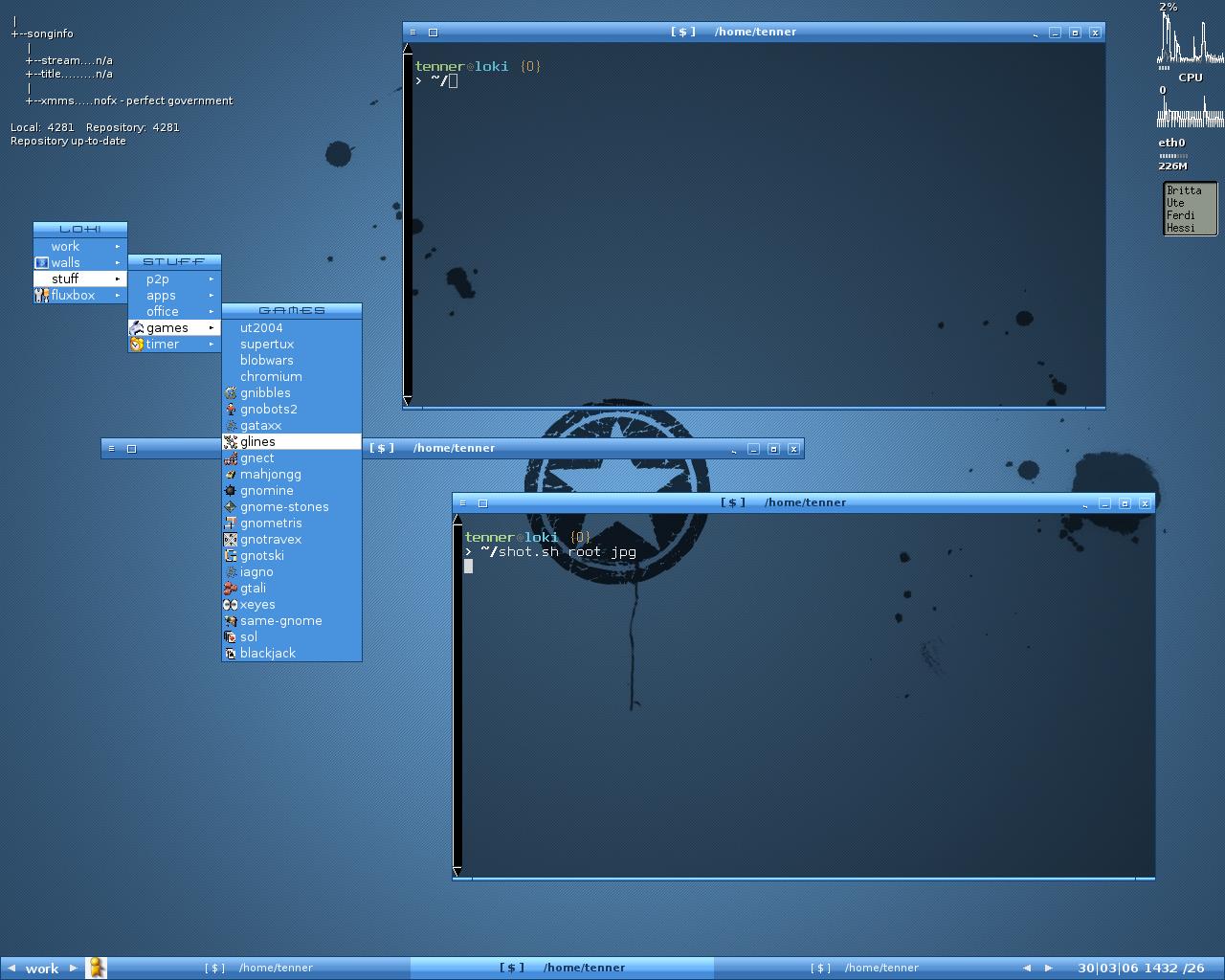Open same-gnome in the Games list
This screenshot has width=1225, height=980.
[292, 620]
